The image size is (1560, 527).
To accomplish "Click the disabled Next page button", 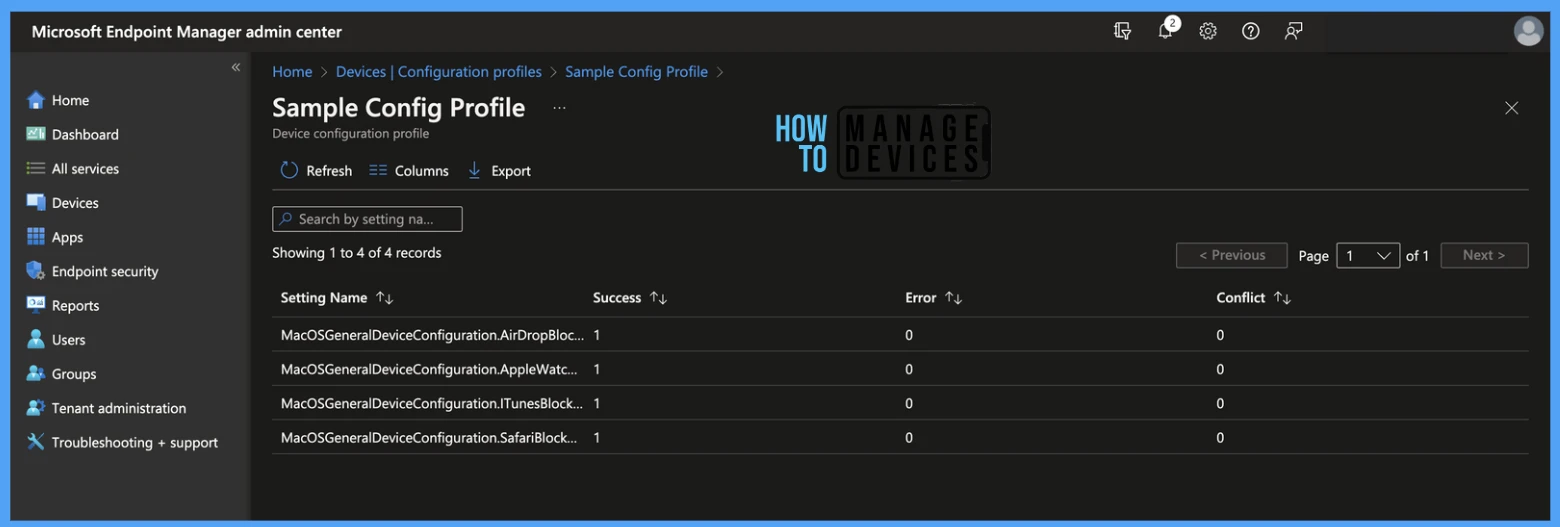I will click(x=1484, y=255).
